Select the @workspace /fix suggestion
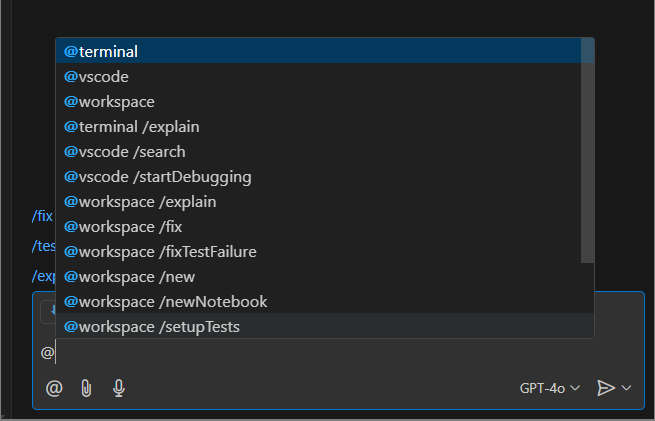Screen dimensions: 655x421 pyautogui.click(x=124, y=226)
